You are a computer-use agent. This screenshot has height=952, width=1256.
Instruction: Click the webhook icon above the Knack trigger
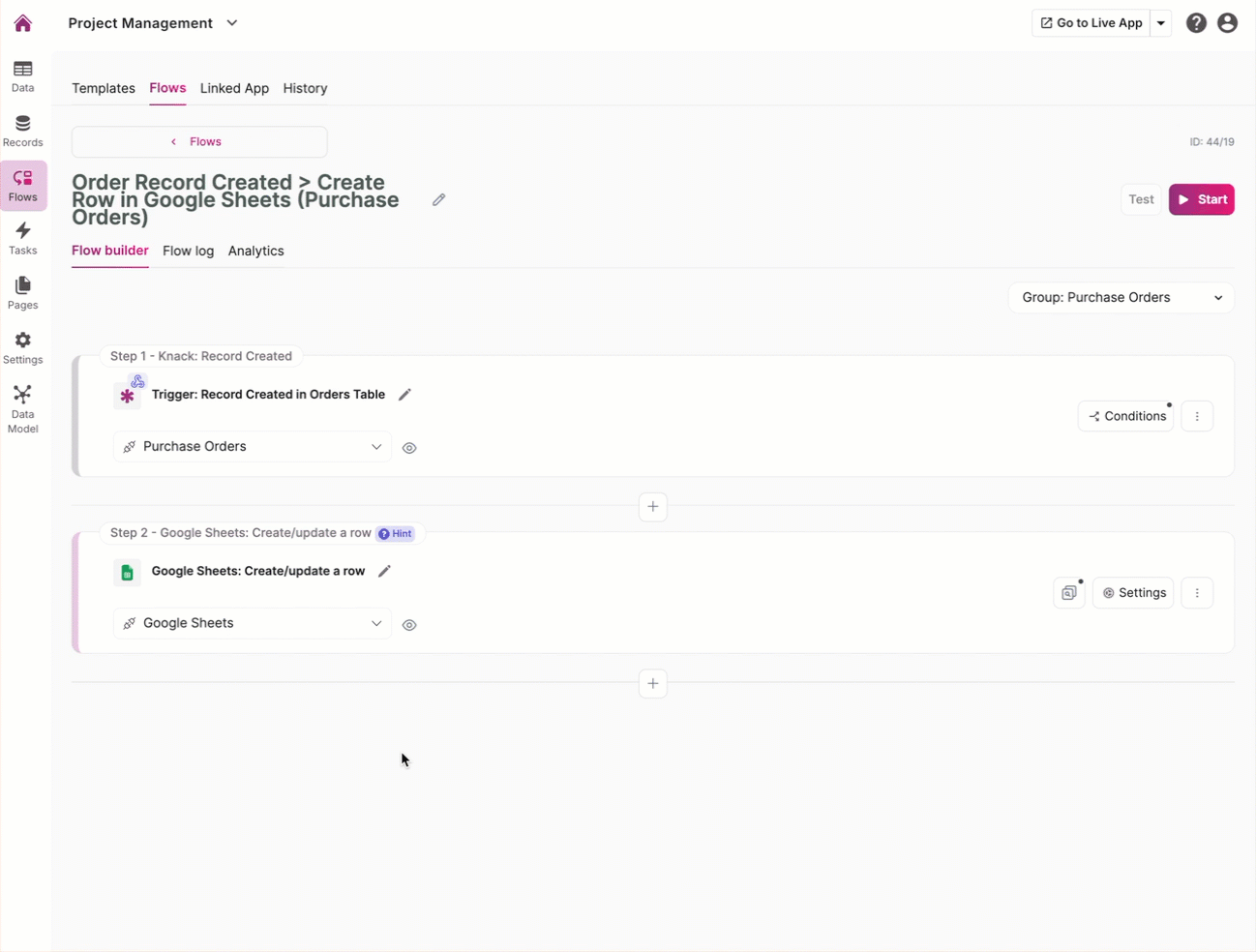click(x=137, y=382)
